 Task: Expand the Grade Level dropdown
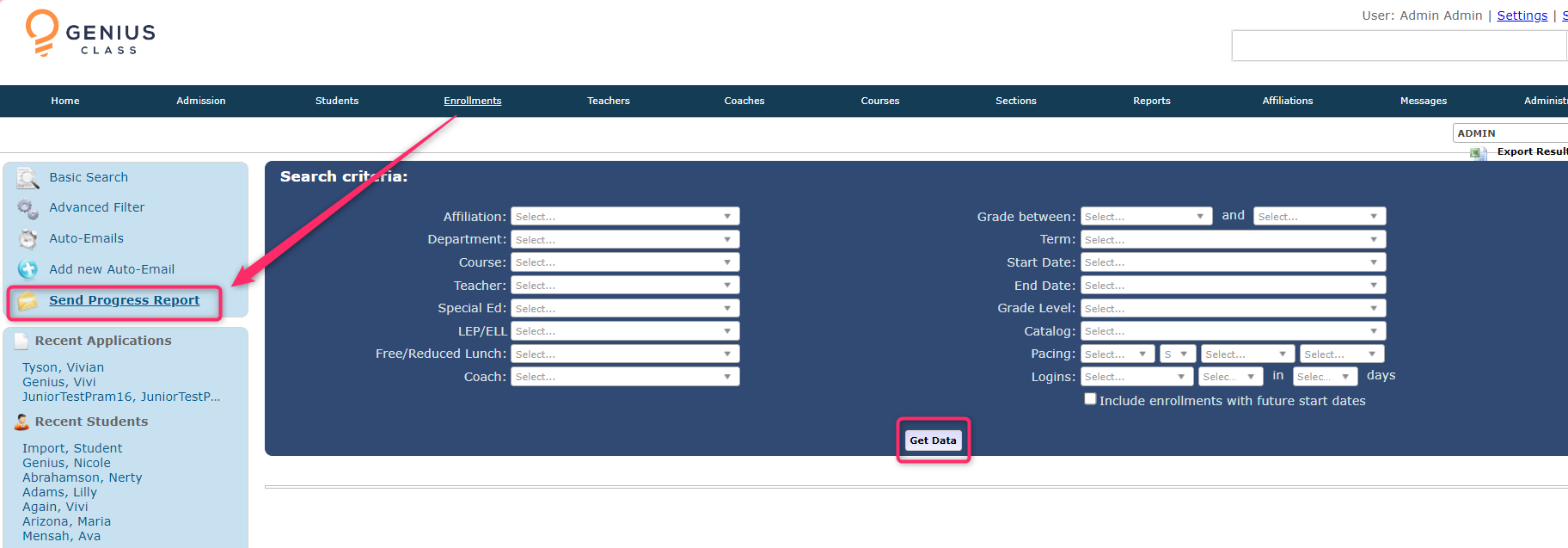click(x=1233, y=309)
